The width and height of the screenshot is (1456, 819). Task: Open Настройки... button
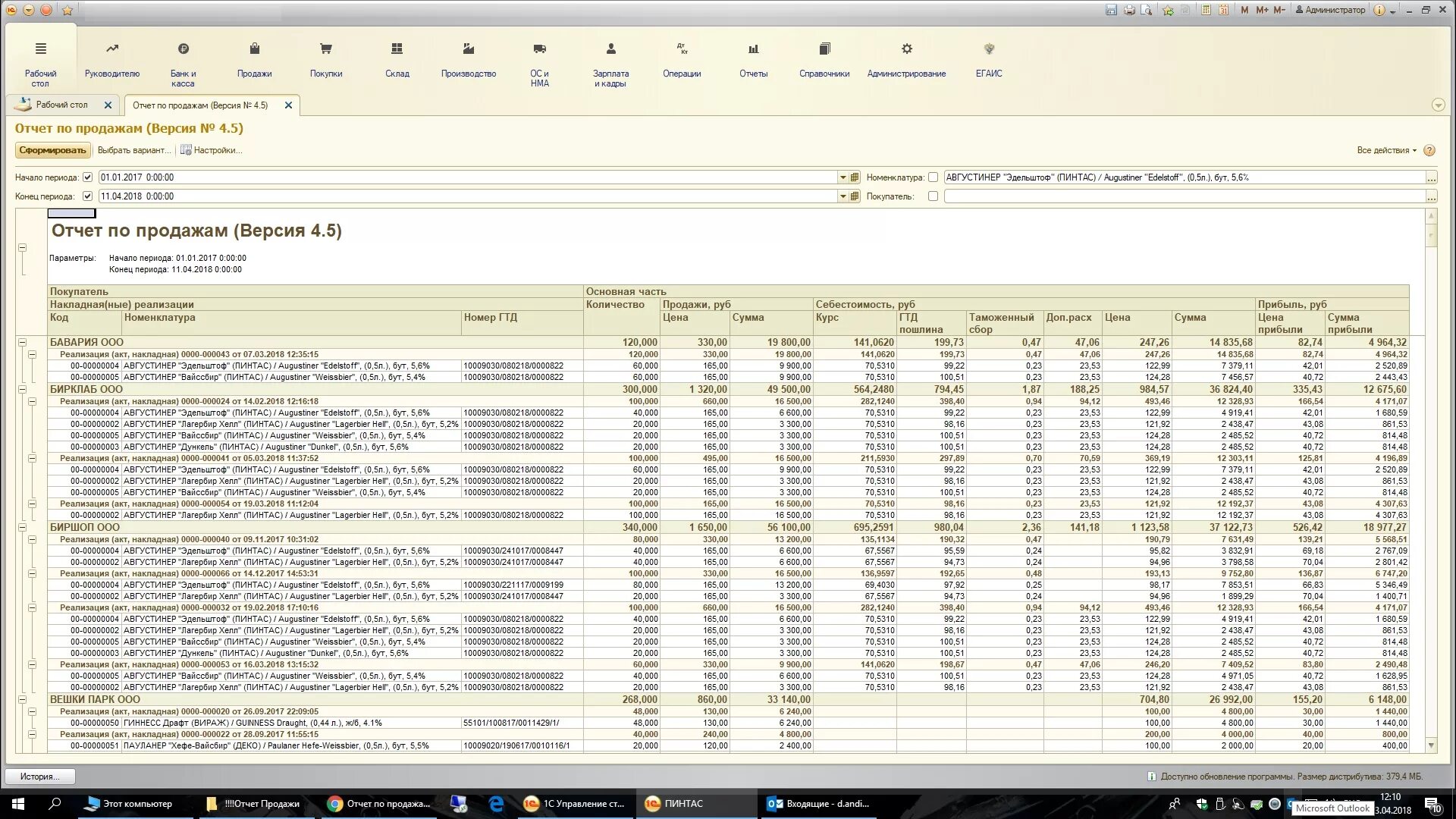coord(211,150)
